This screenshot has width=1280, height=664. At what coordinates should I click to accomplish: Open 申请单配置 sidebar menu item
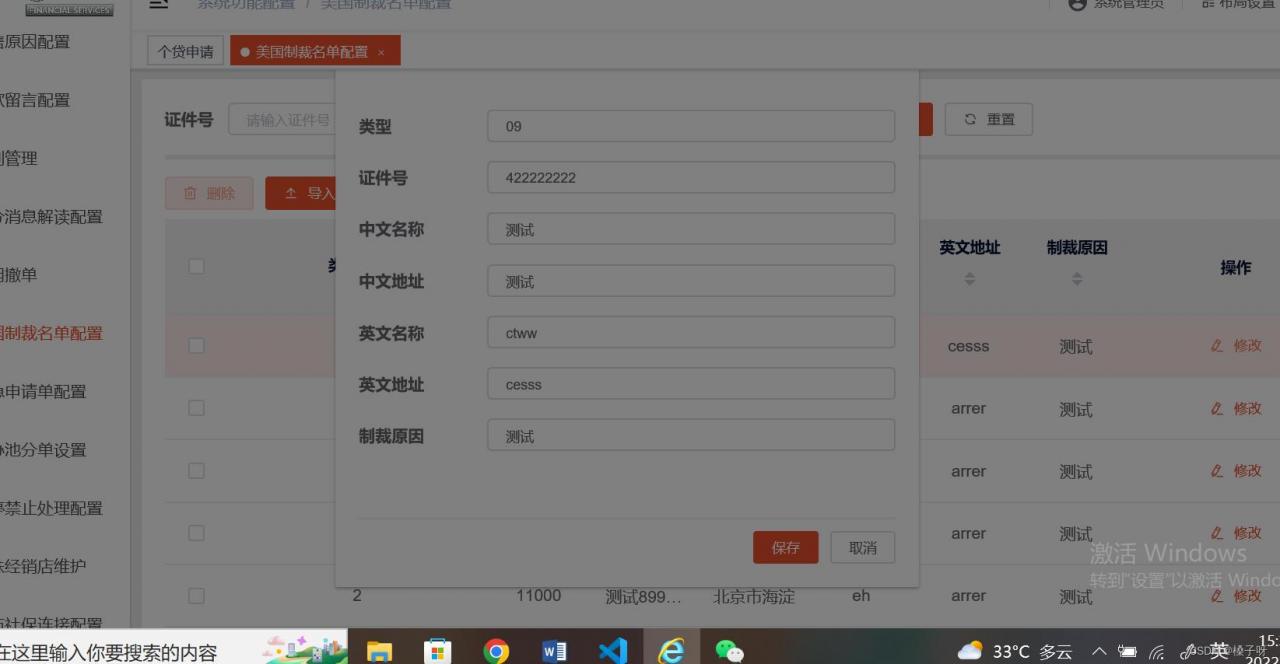(x=43, y=391)
